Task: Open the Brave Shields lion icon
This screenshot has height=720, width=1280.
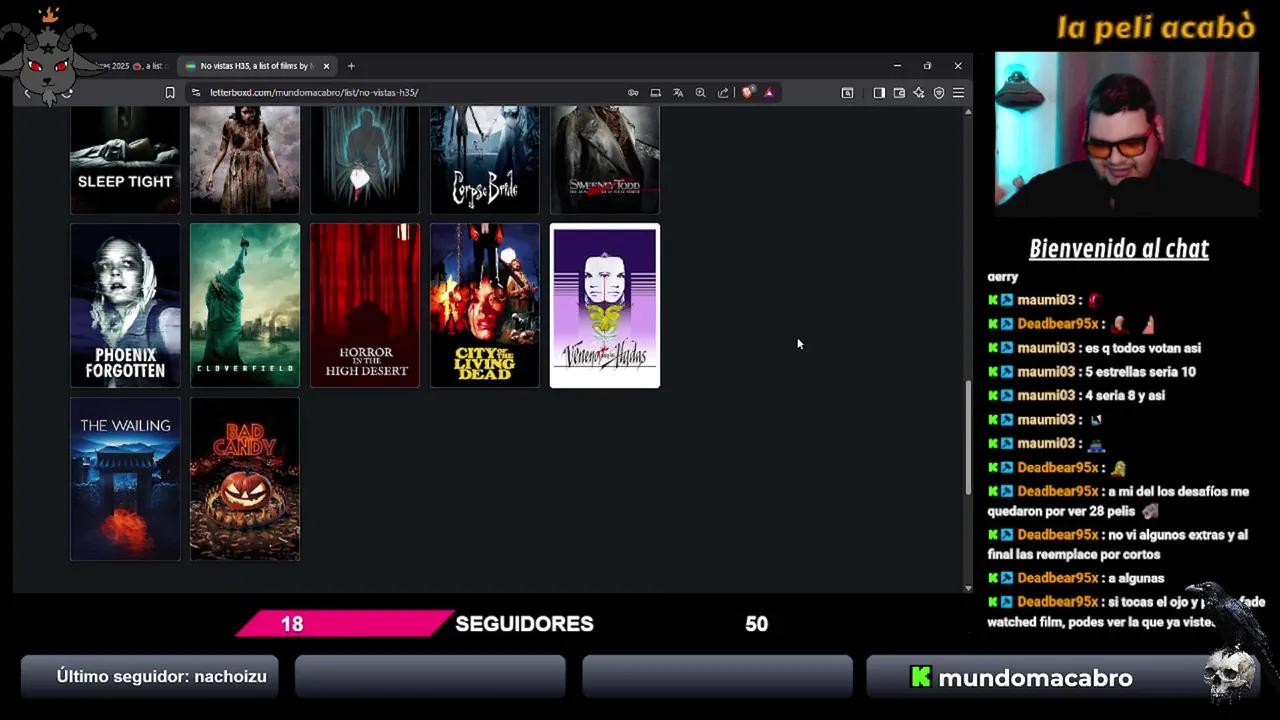Action: pos(747,93)
